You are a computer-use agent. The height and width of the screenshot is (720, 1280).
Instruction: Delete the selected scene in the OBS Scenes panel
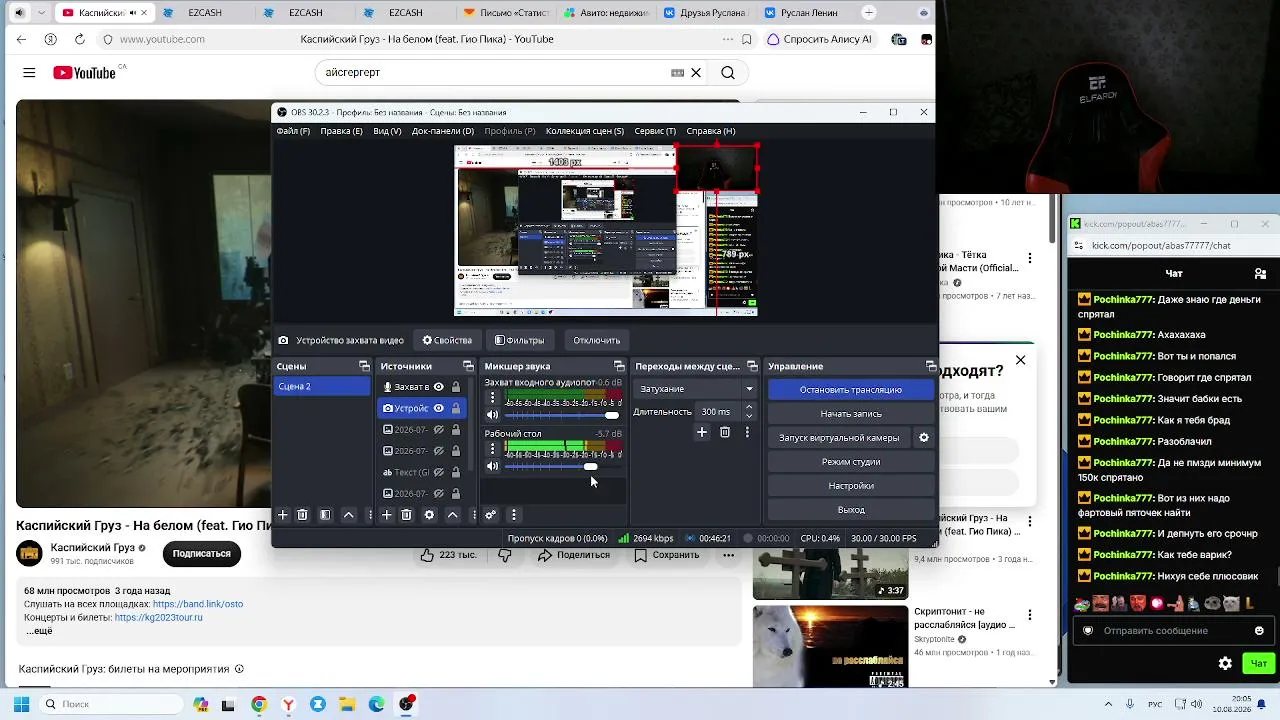coord(302,515)
